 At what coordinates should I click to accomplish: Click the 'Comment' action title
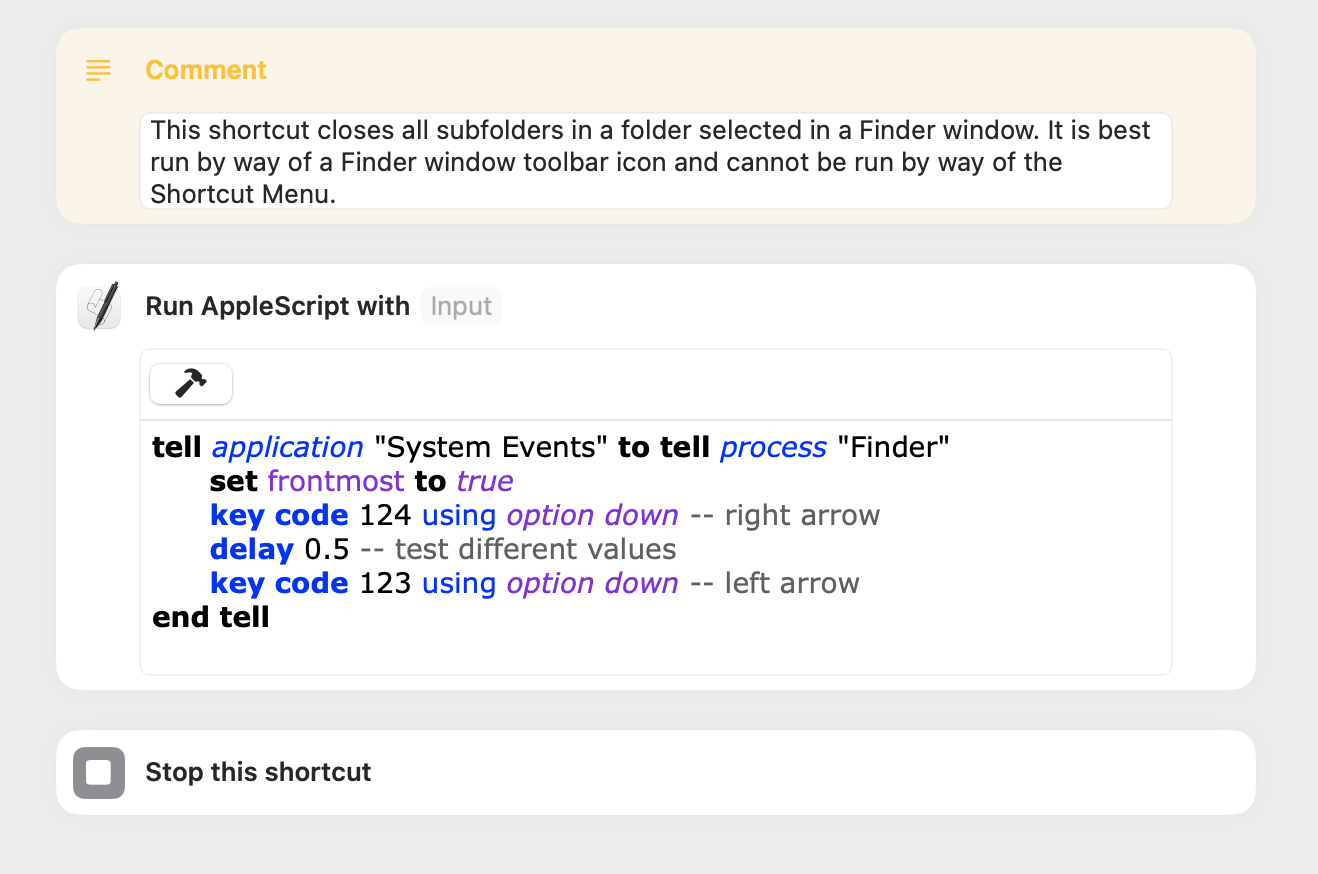tap(206, 70)
